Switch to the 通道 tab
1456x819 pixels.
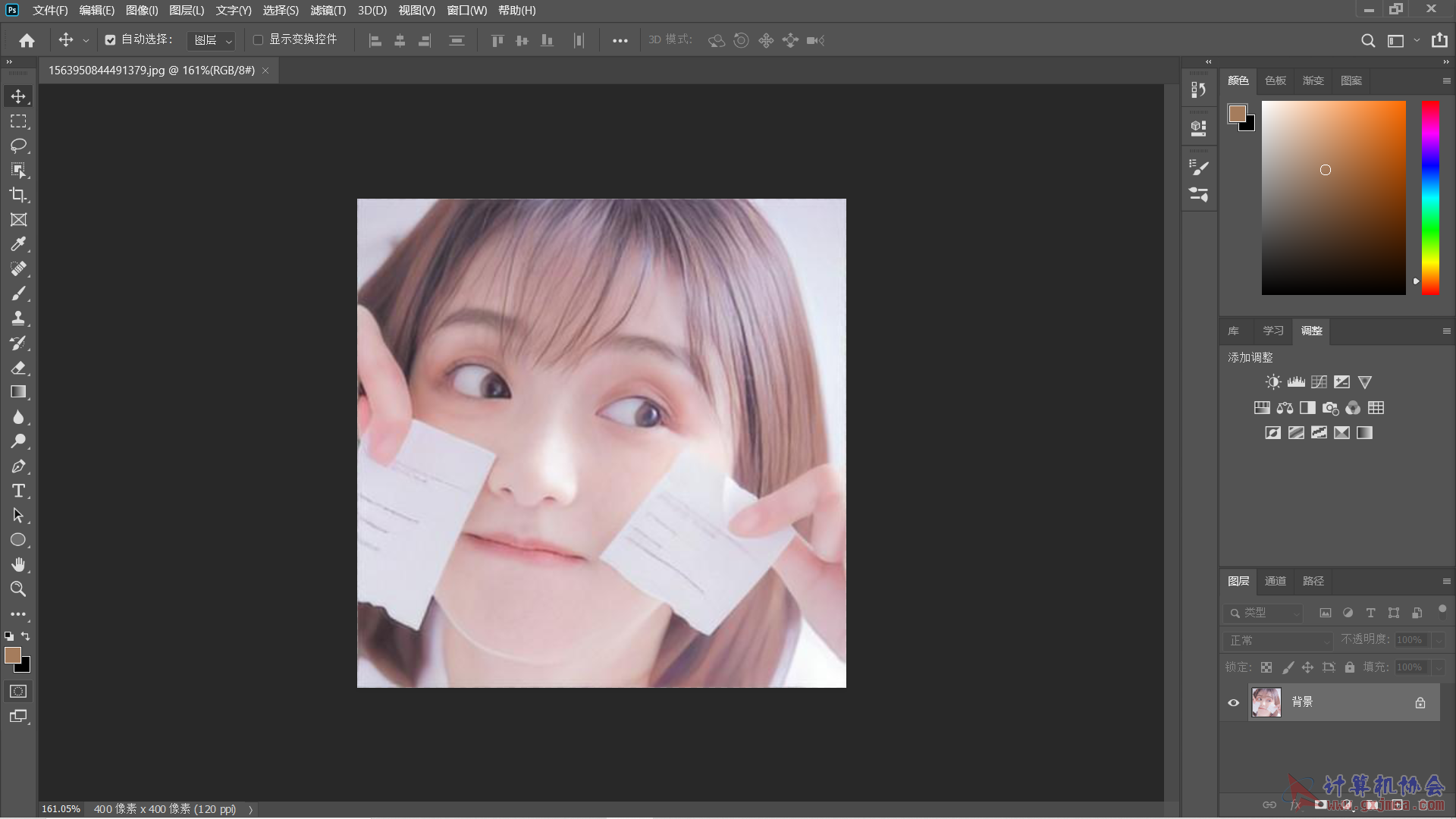(1276, 581)
